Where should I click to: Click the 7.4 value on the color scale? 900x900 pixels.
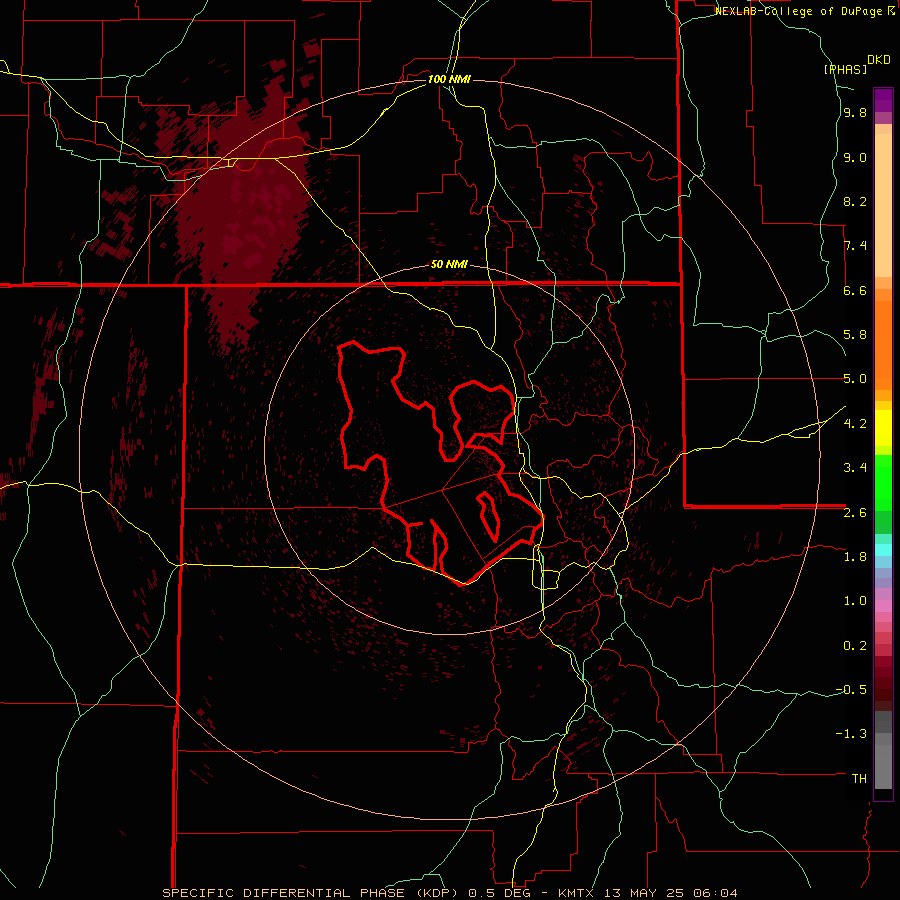point(855,246)
